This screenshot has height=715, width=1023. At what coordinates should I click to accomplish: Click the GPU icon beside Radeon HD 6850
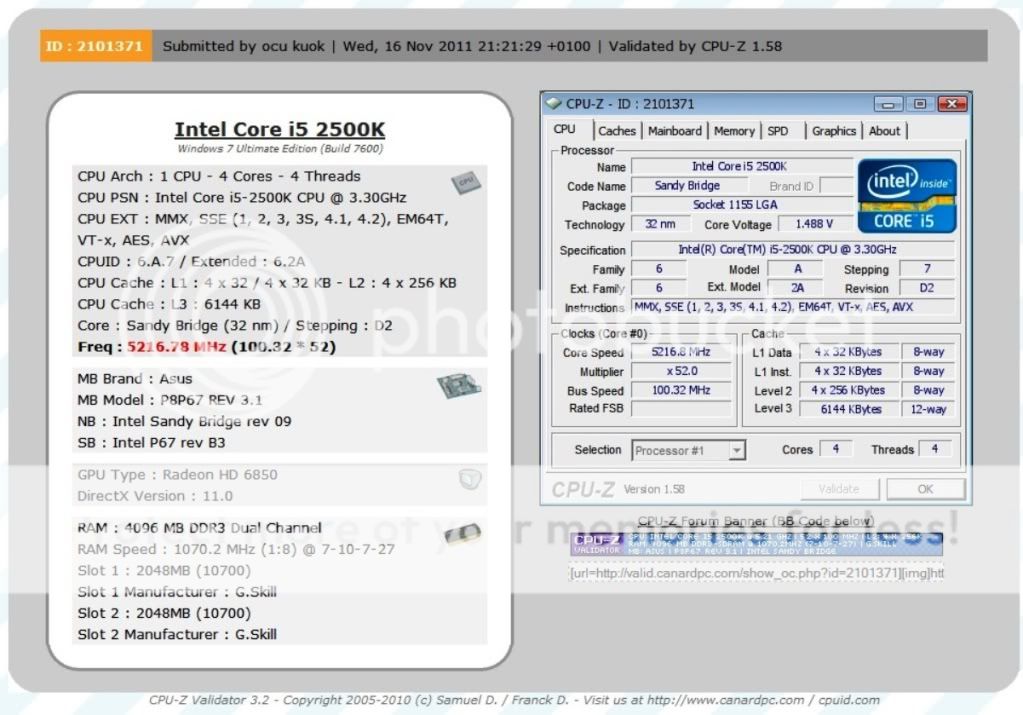[470, 479]
